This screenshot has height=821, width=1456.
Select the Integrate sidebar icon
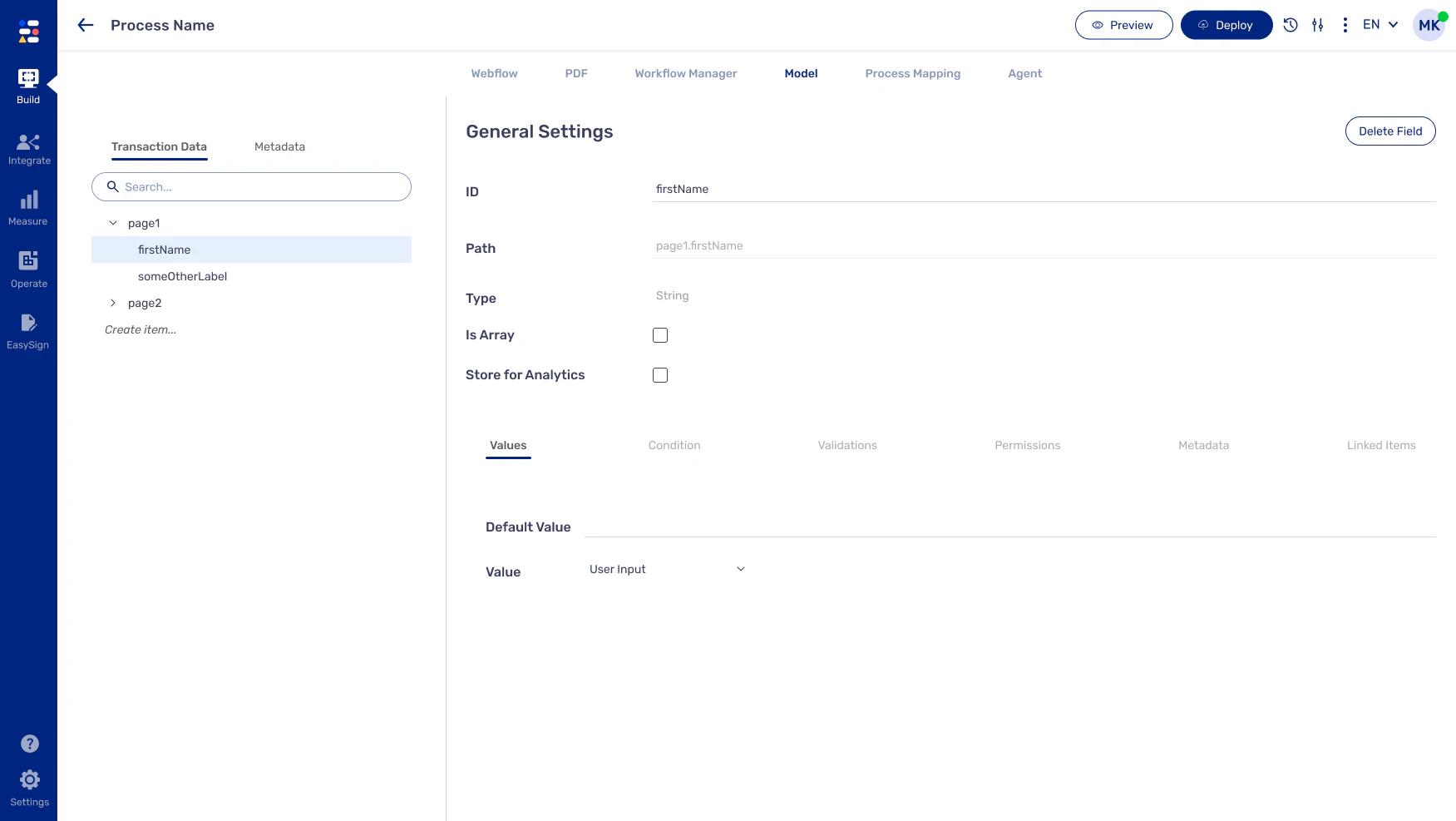pyautogui.click(x=28, y=147)
